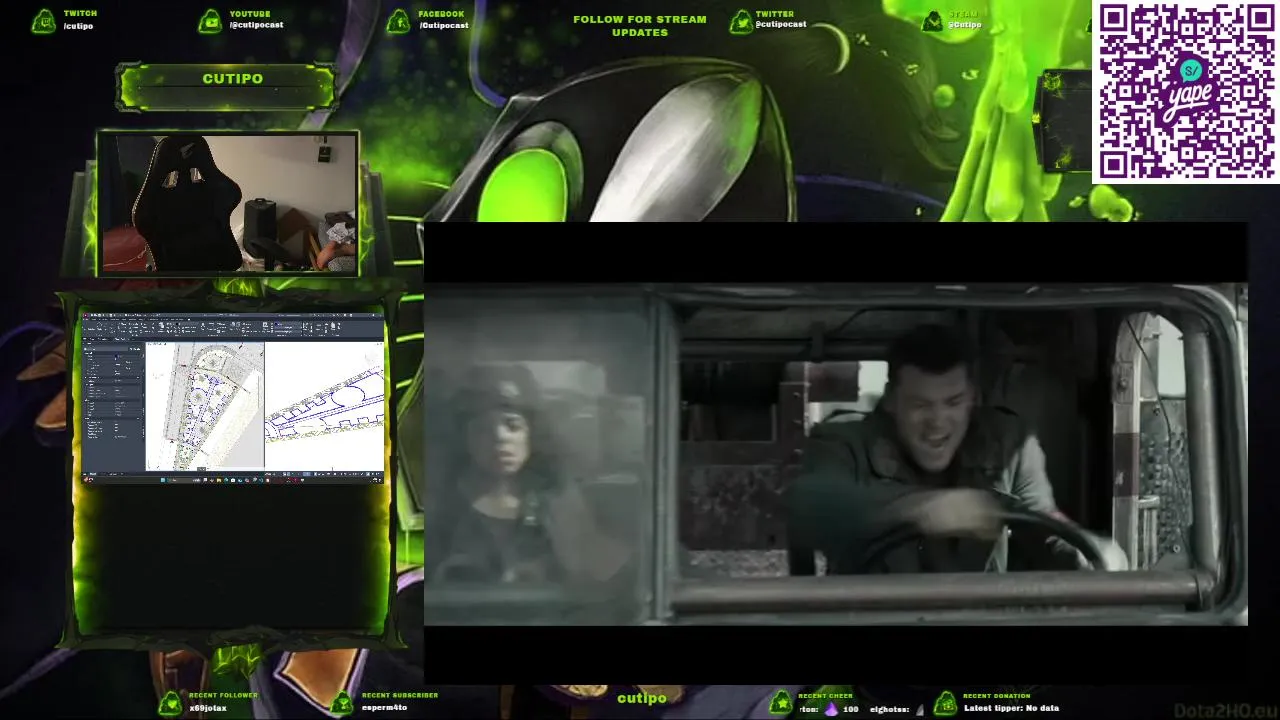Screen dimensions: 1280x720
Task: Click the '@cutipocast' Twitter handle
Action: click(781, 25)
